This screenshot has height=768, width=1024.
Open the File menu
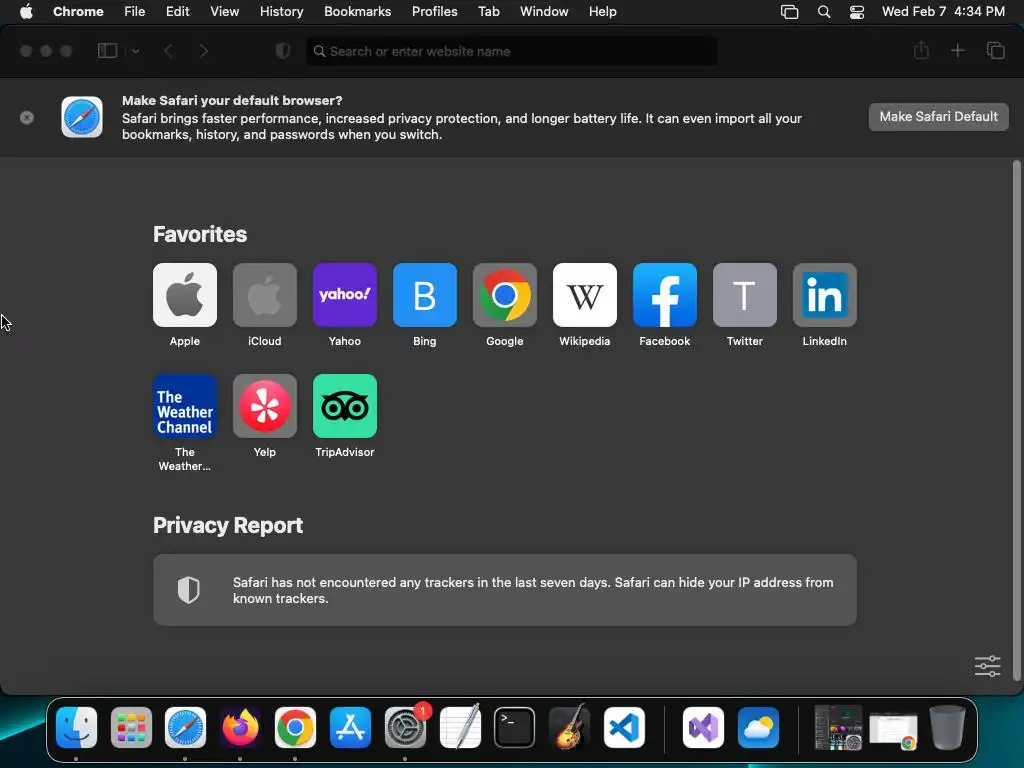(135, 12)
